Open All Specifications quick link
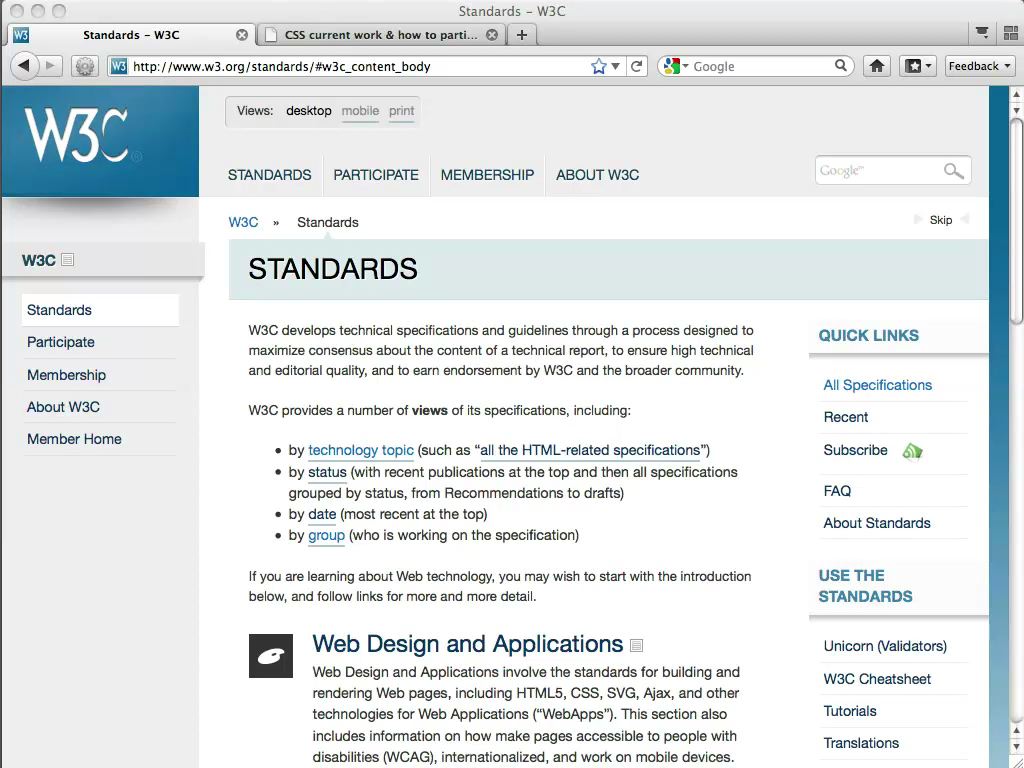The image size is (1024, 768). [x=878, y=385]
